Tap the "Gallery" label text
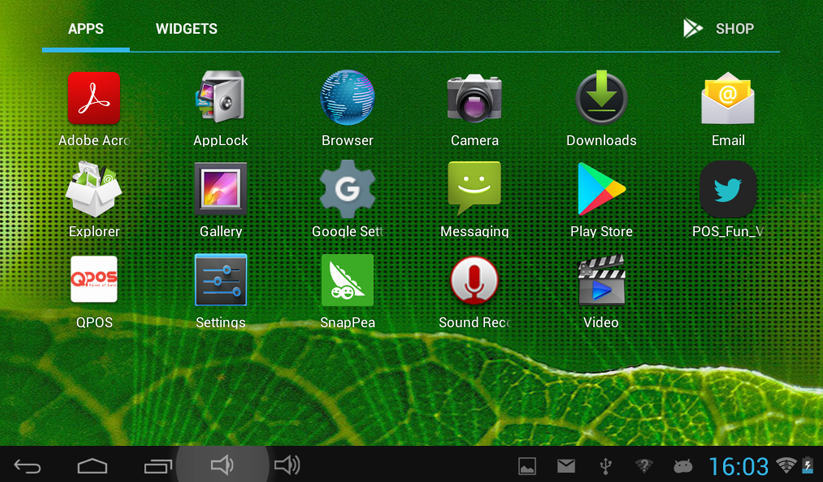The image size is (823, 482). coord(220,232)
